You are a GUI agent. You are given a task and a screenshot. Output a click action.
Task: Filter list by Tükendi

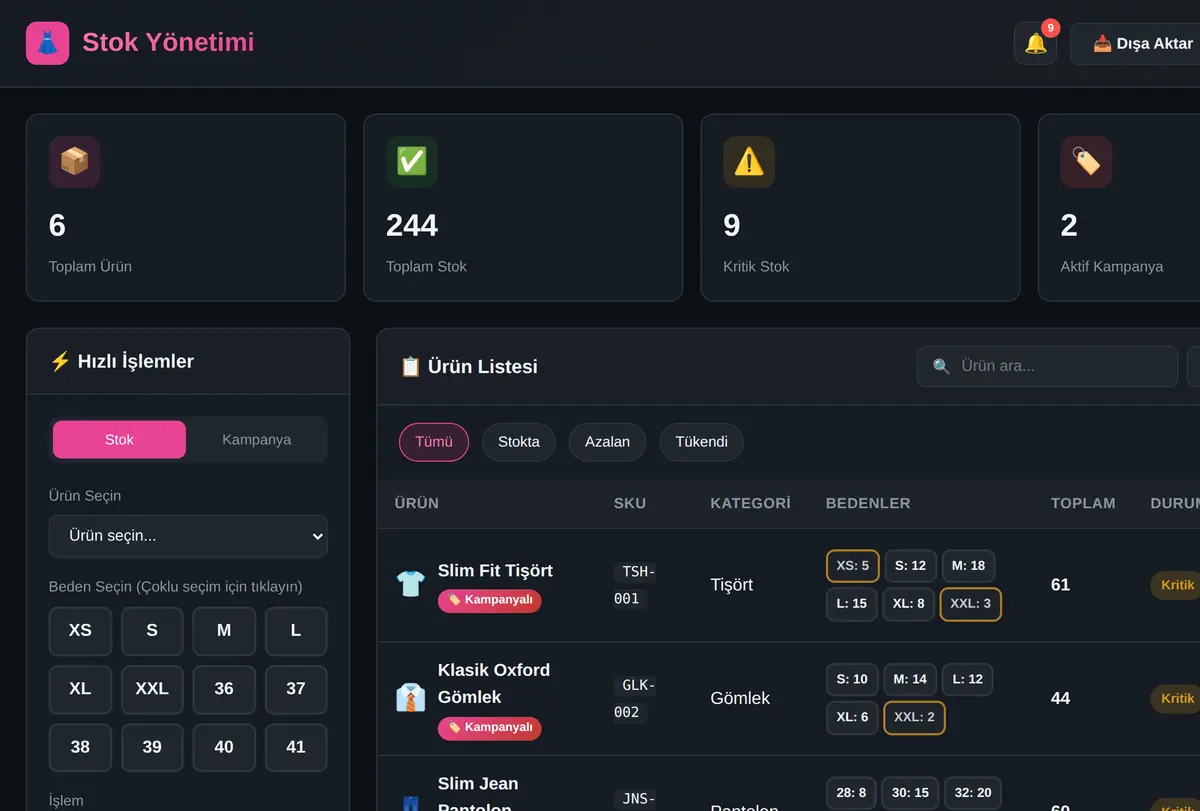tap(702, 442)
